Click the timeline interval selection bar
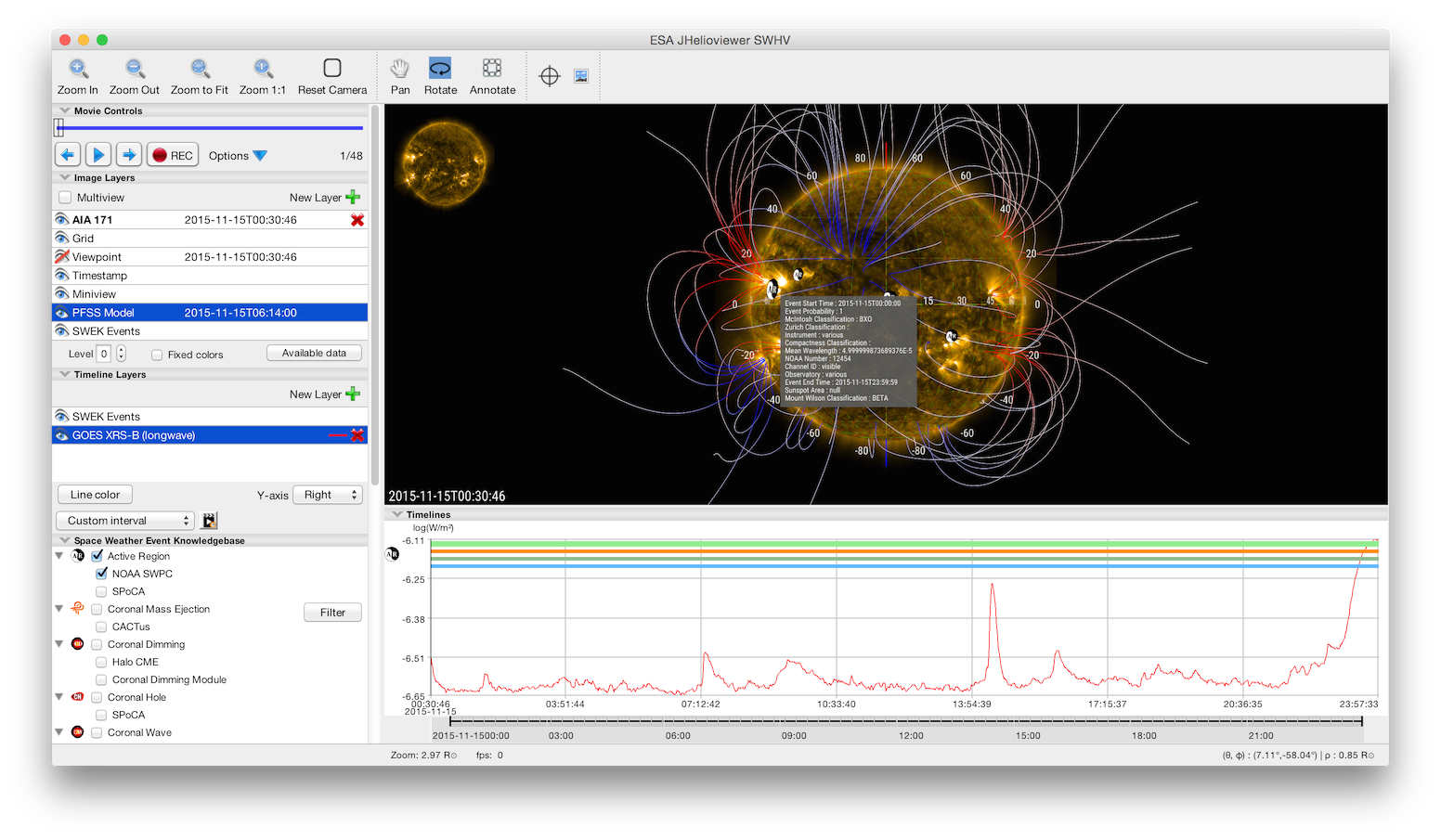Viewport: 1441px width, 840px height. pos(905,721)
